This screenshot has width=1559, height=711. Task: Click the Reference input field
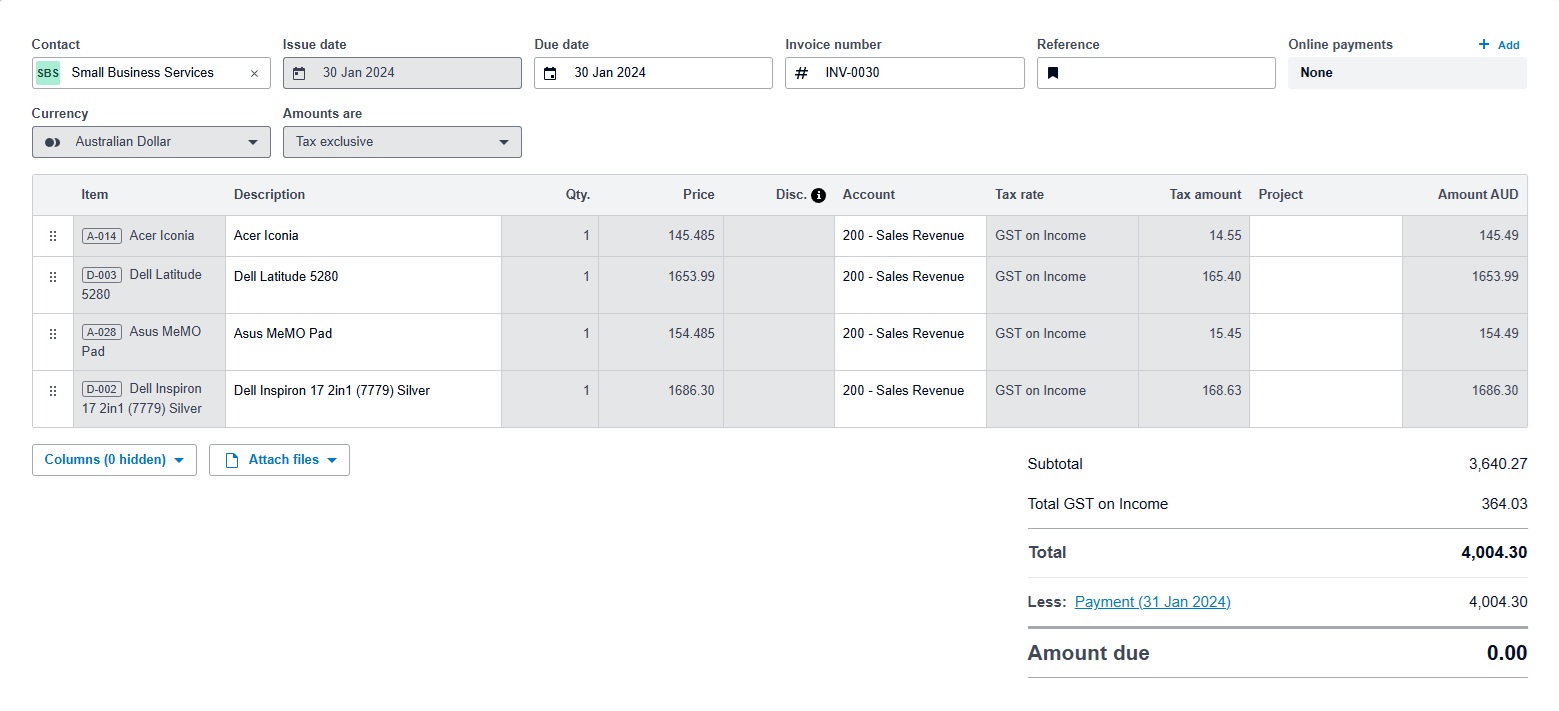tap(1165, 73)
